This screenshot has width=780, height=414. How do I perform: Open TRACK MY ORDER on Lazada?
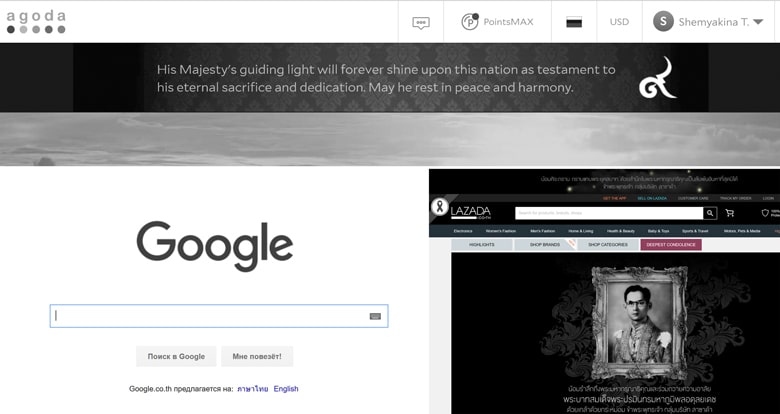pos(735,198)
